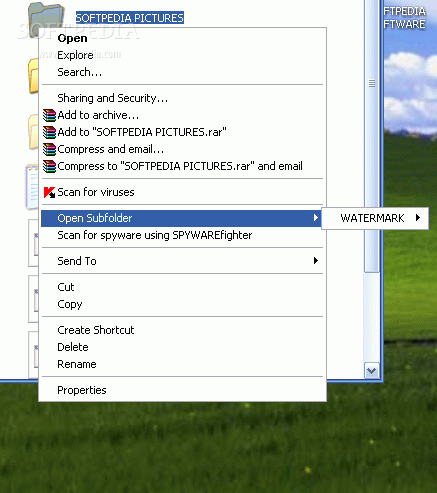Click the Kaspersky icon beside Scan for viruses
This screenshot has width=437, height=493.
pos(49,192)
